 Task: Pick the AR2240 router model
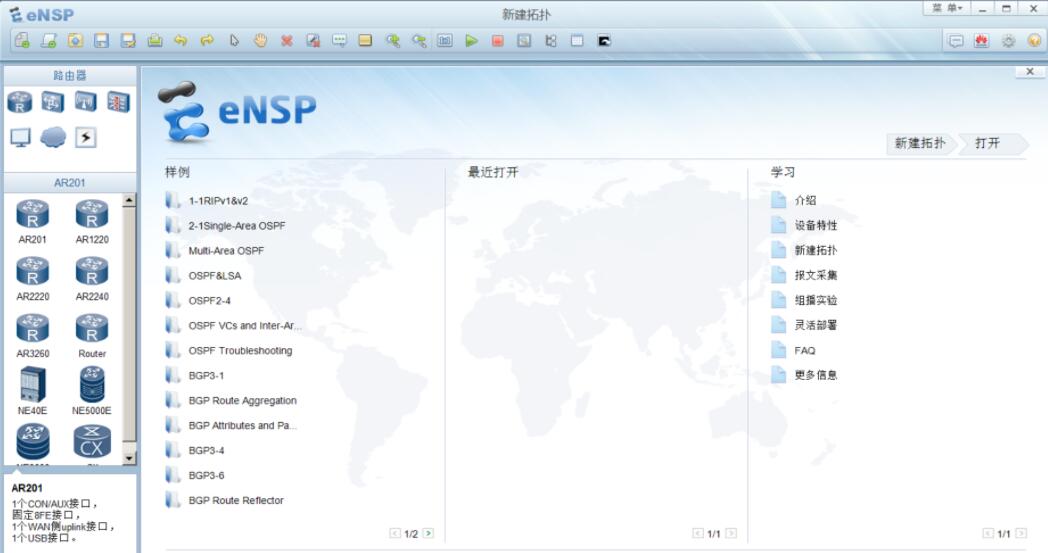[x=92, y=279]
